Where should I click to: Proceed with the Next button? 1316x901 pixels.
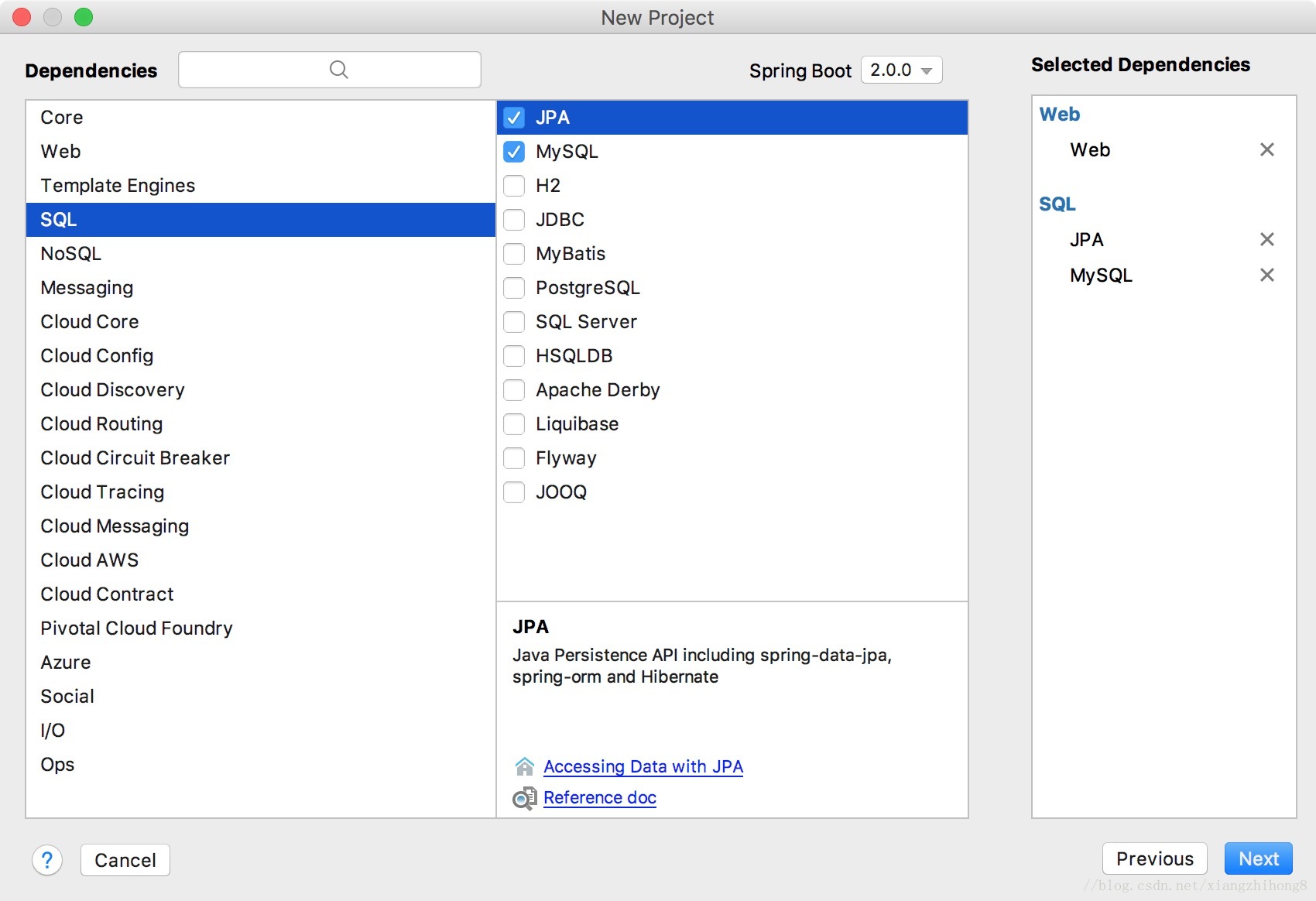pyautogui.click(x=1259, y=858)
